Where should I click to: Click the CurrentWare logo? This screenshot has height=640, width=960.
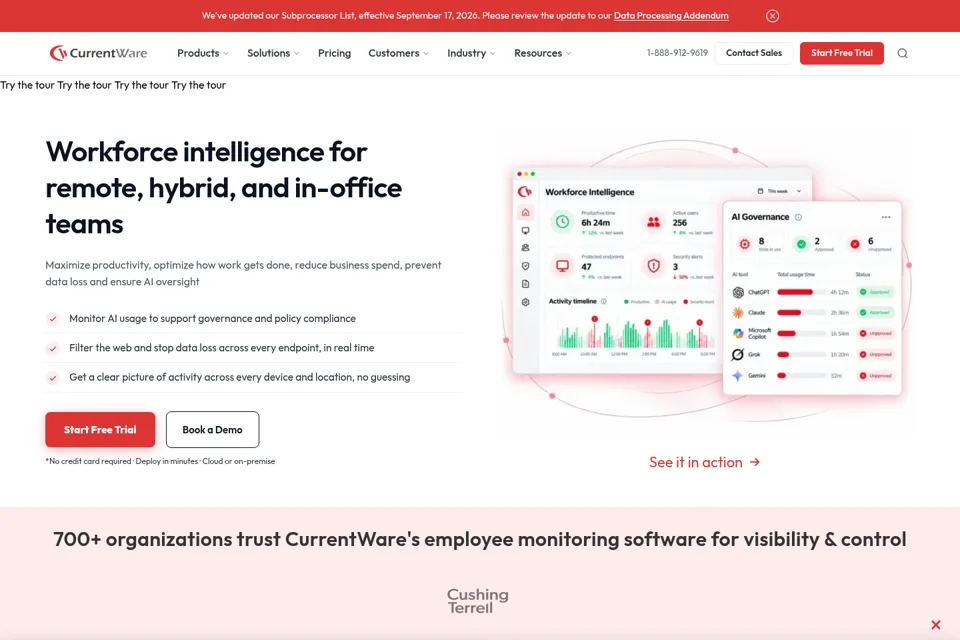[x=99, y=53]
